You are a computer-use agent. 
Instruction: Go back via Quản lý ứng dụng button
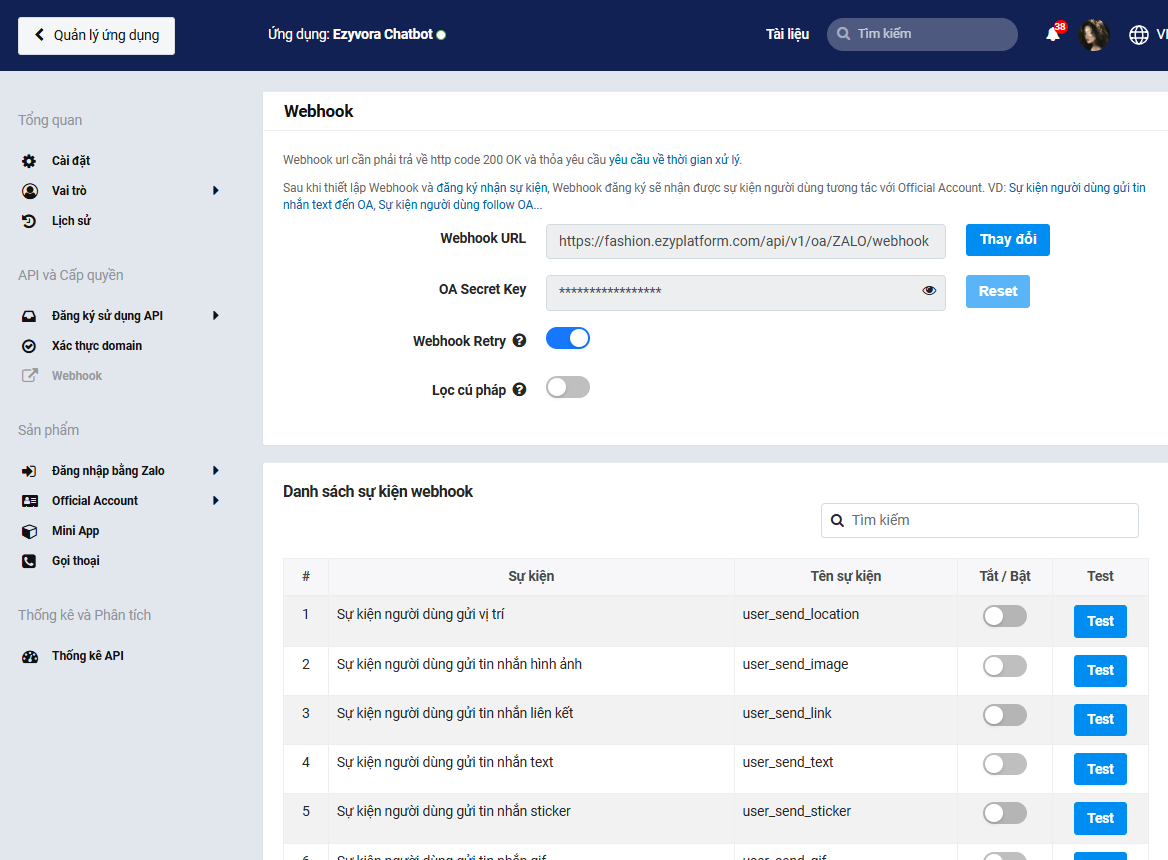point(97,36)
